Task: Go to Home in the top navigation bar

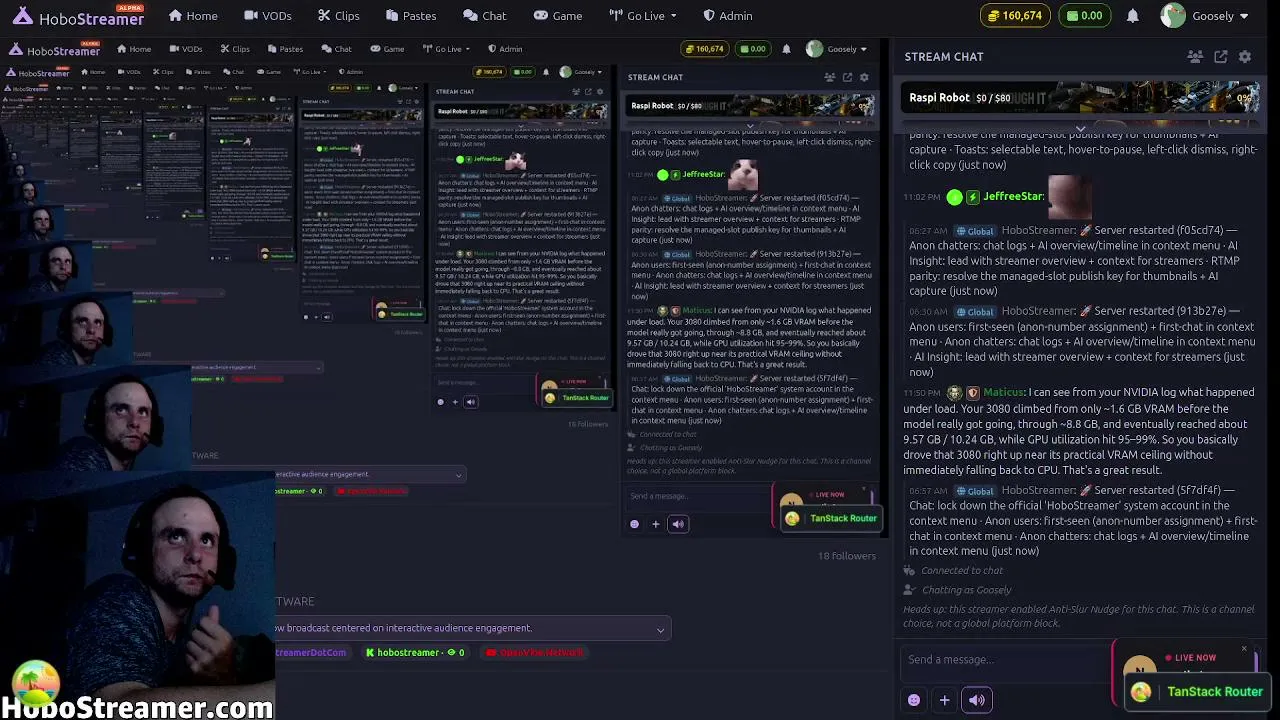Action: point(193,16)
